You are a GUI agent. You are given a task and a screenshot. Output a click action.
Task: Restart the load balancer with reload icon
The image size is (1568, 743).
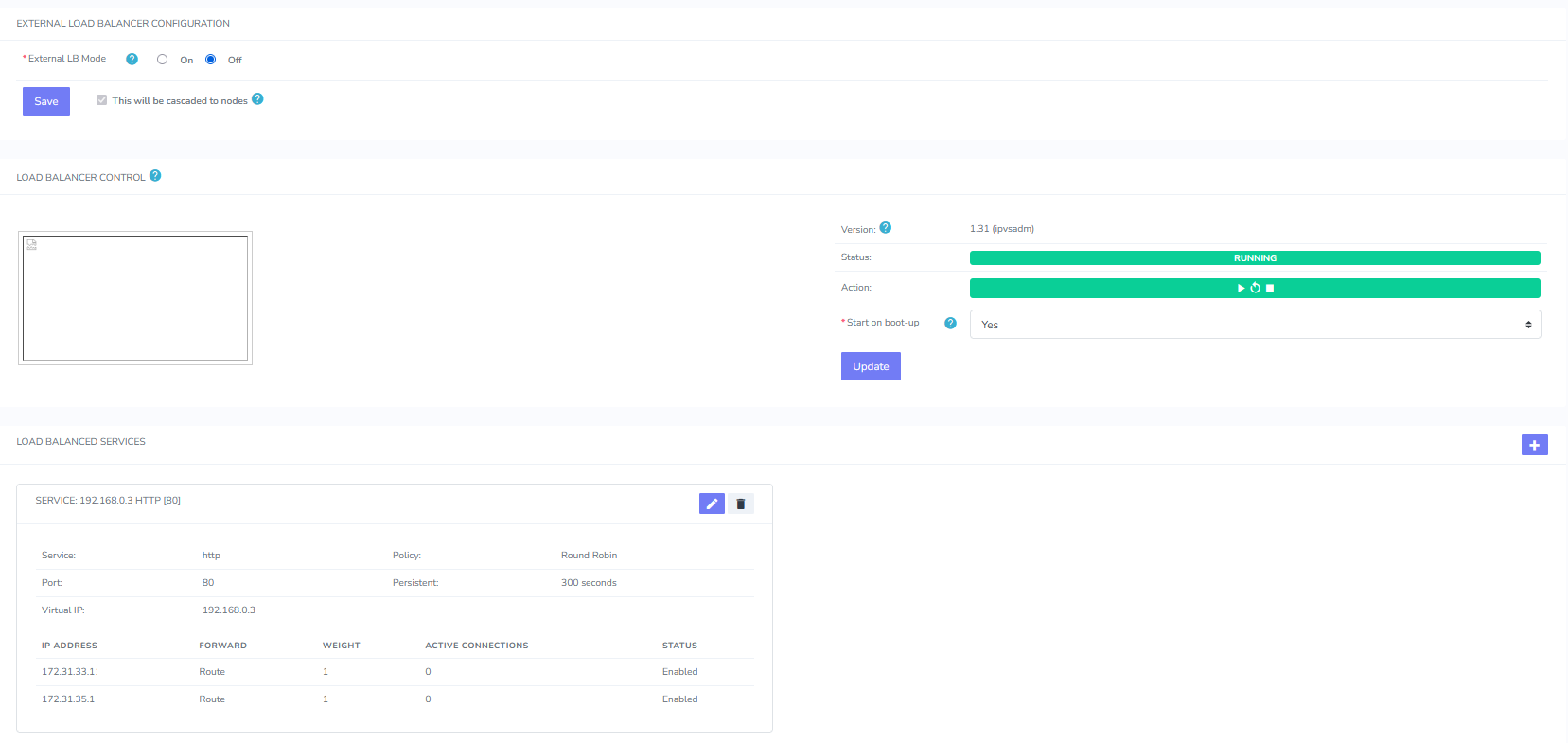(1256, 288)
